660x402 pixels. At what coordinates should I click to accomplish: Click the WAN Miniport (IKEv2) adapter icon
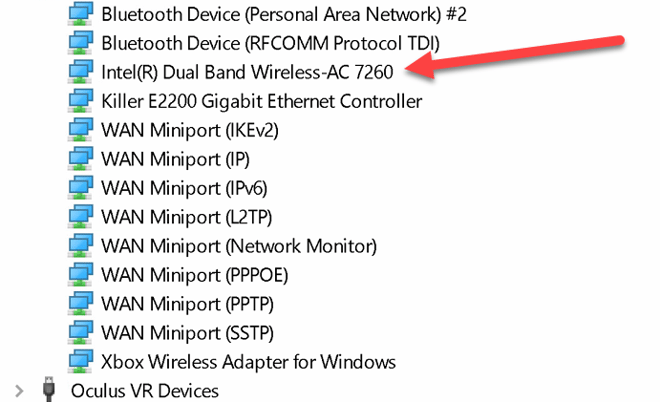(80, 130)
